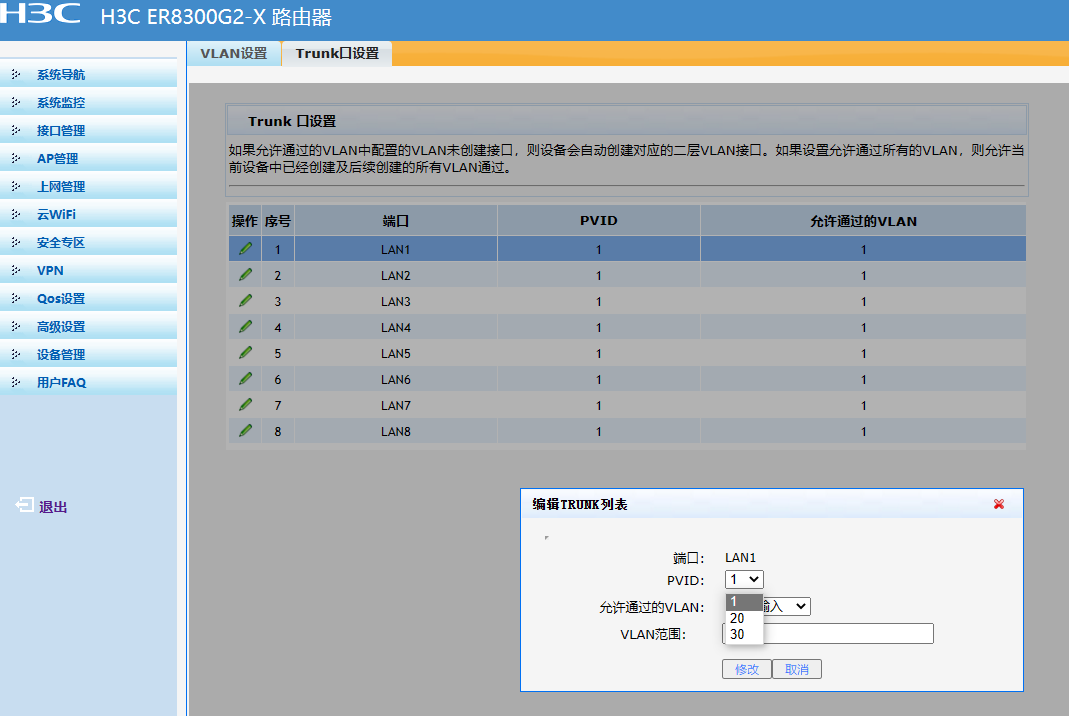The width and height of the screenshot is (1069, 716).
Task: Click the 端口 column header
Action: coord(395,220)
